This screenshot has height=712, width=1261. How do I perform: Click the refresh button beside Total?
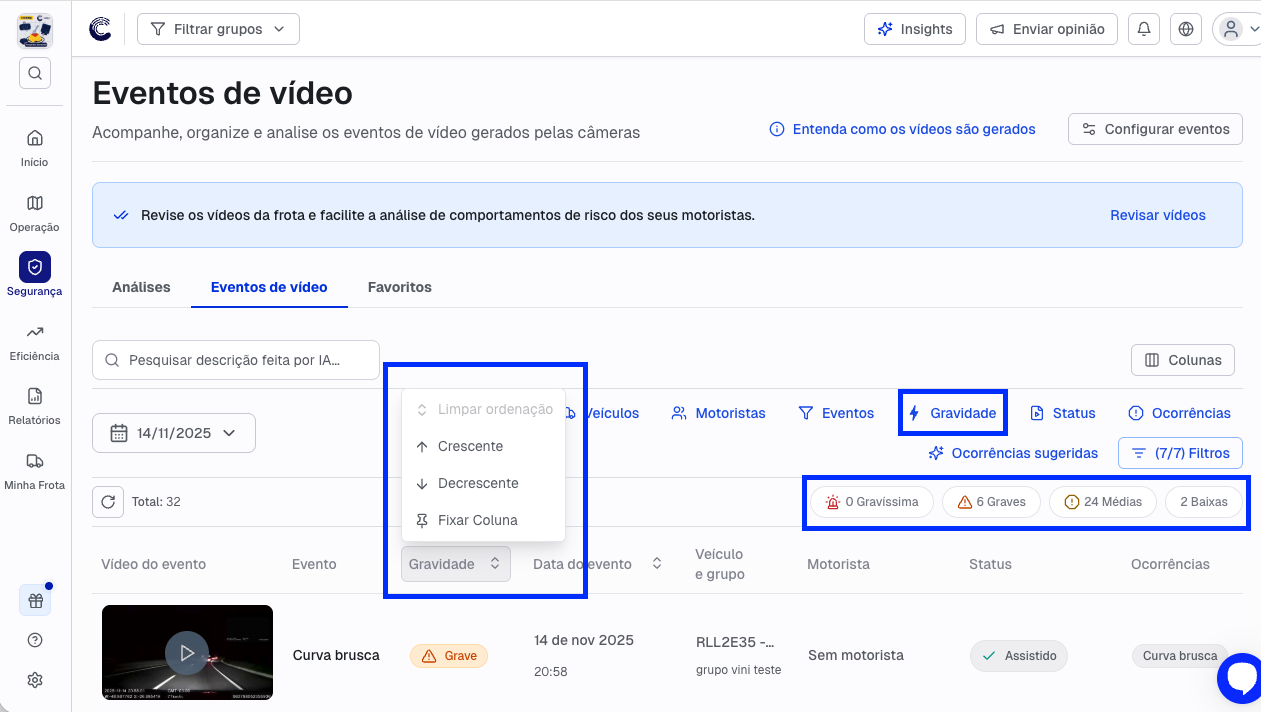pyautogui.click(x=108, y=502)
